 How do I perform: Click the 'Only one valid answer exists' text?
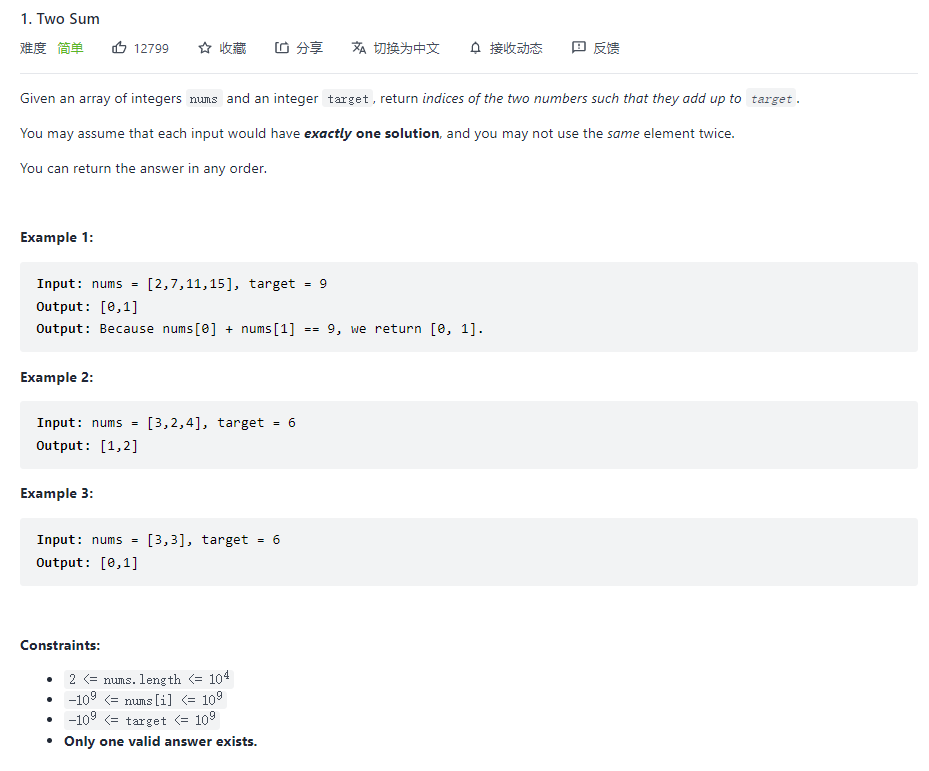pos(160,741)
